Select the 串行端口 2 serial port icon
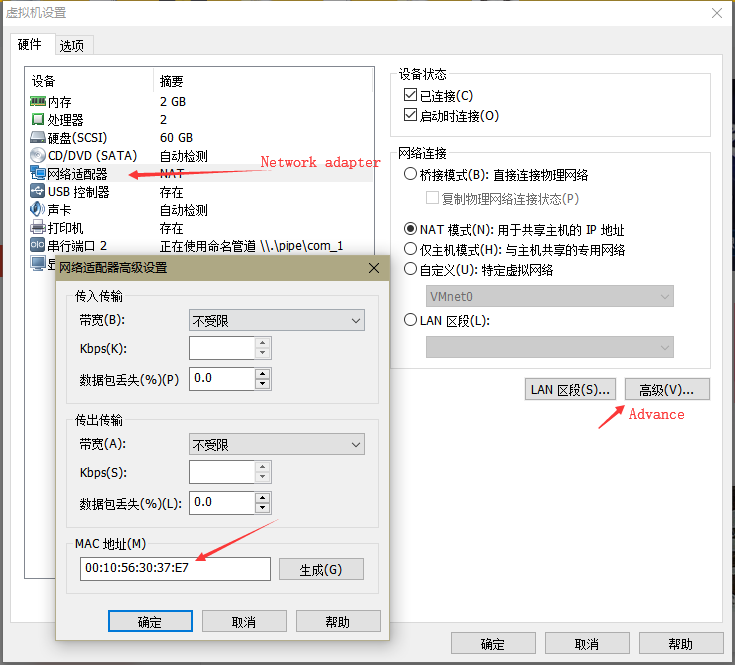 click(38, 245)
